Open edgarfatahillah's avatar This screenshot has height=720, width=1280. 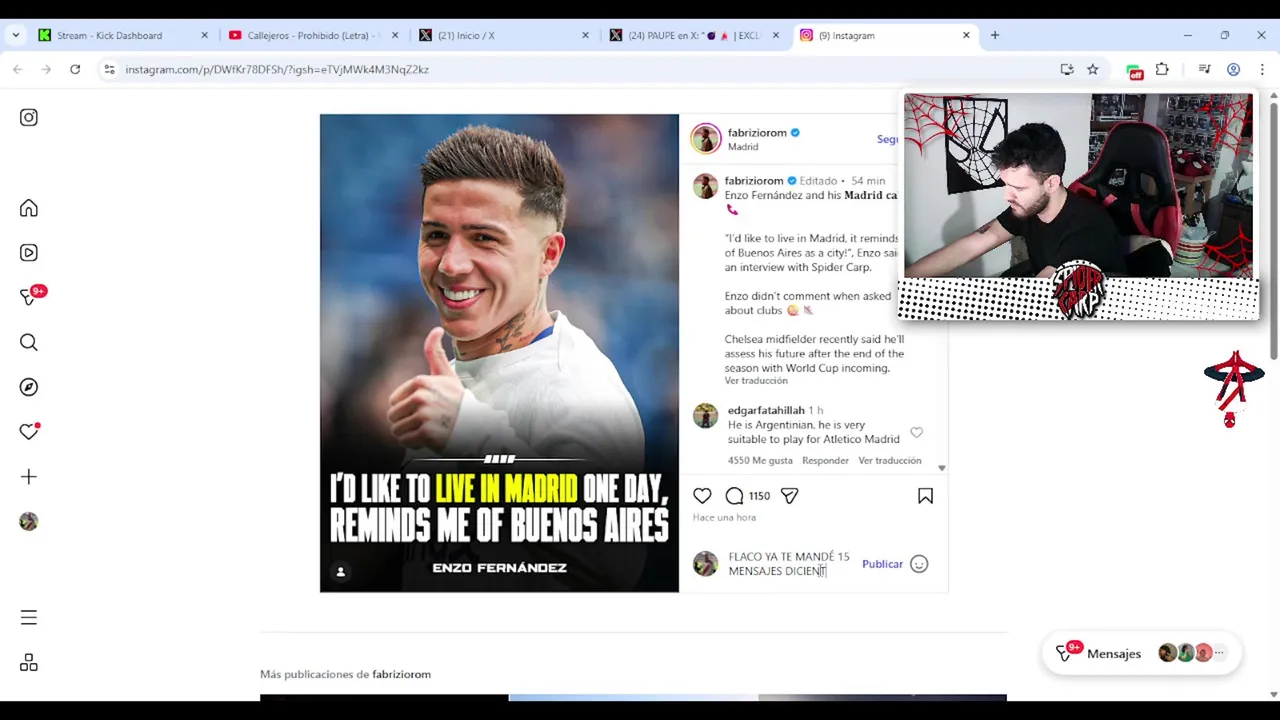click(x=705, y=416)
